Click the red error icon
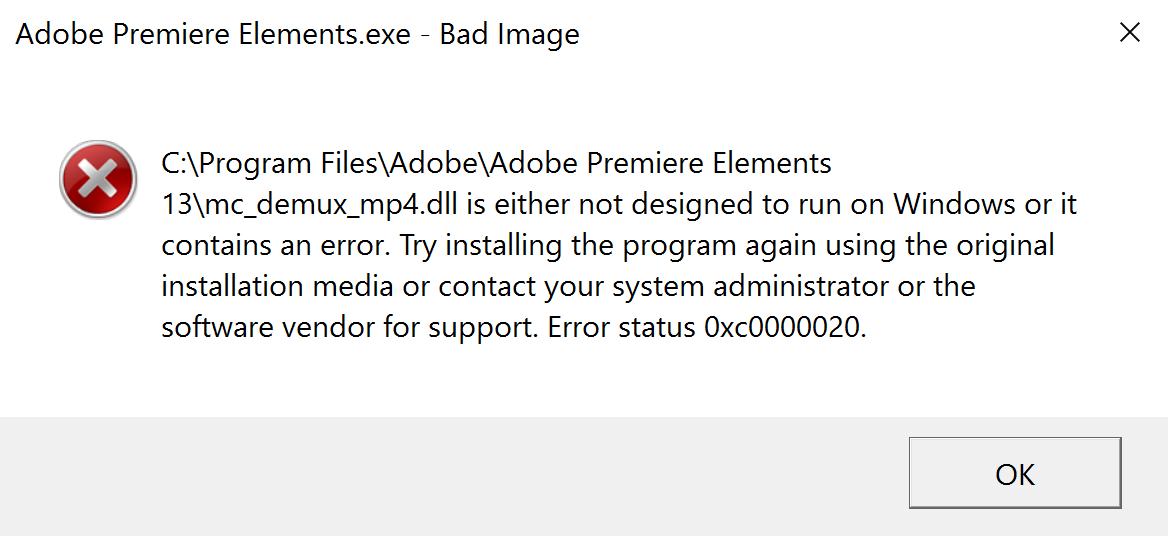The width and height of the screenshot is (1168, 536). (97, 180)
